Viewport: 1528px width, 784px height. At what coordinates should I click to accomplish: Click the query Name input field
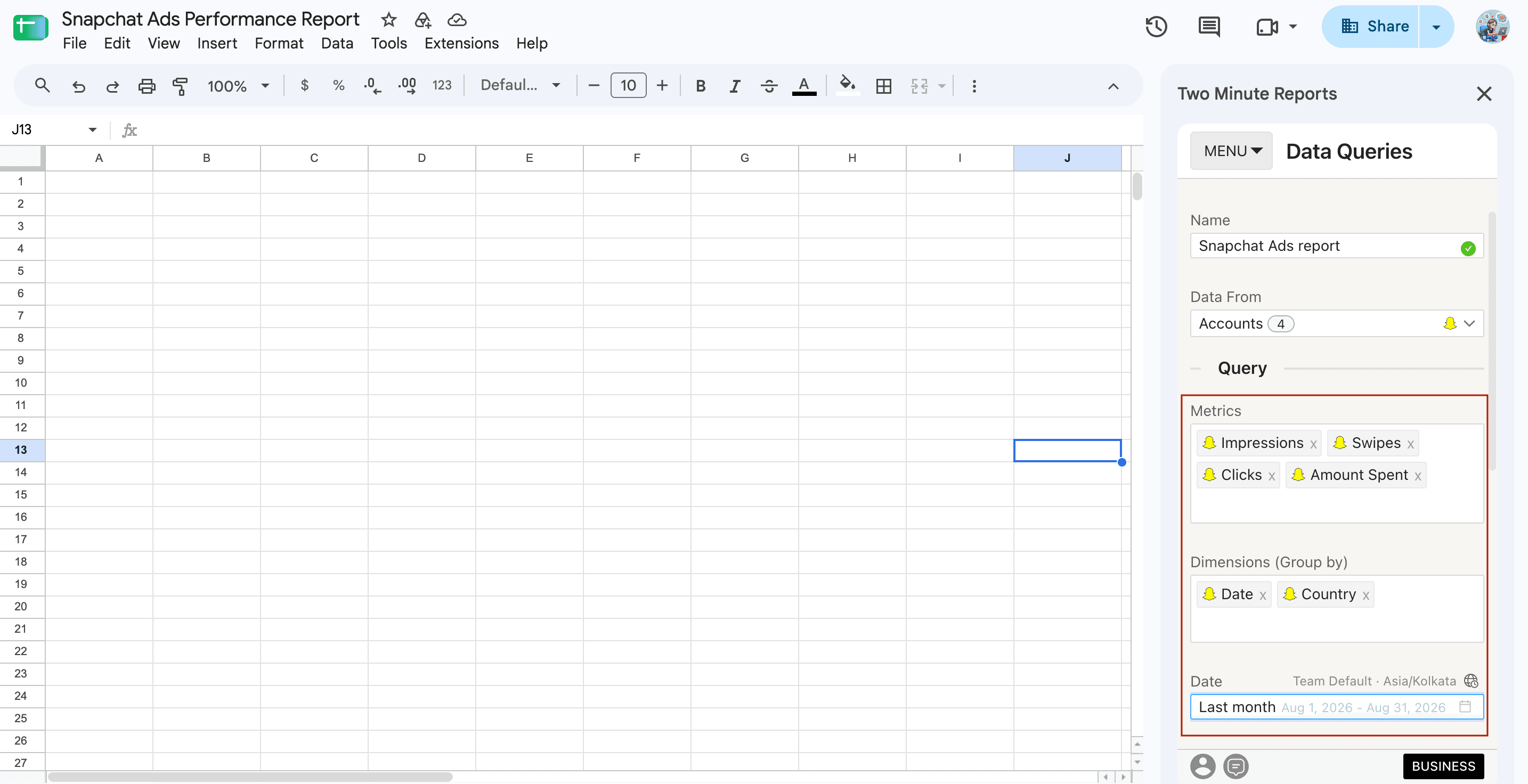(1336, 246)
